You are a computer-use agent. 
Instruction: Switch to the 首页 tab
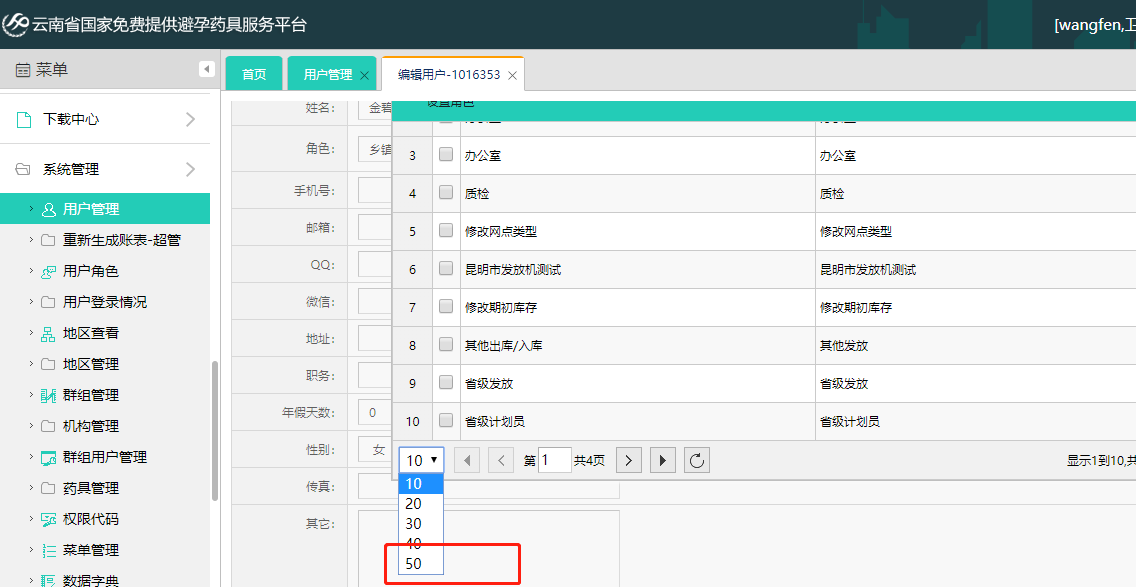[x=254, y=74]
